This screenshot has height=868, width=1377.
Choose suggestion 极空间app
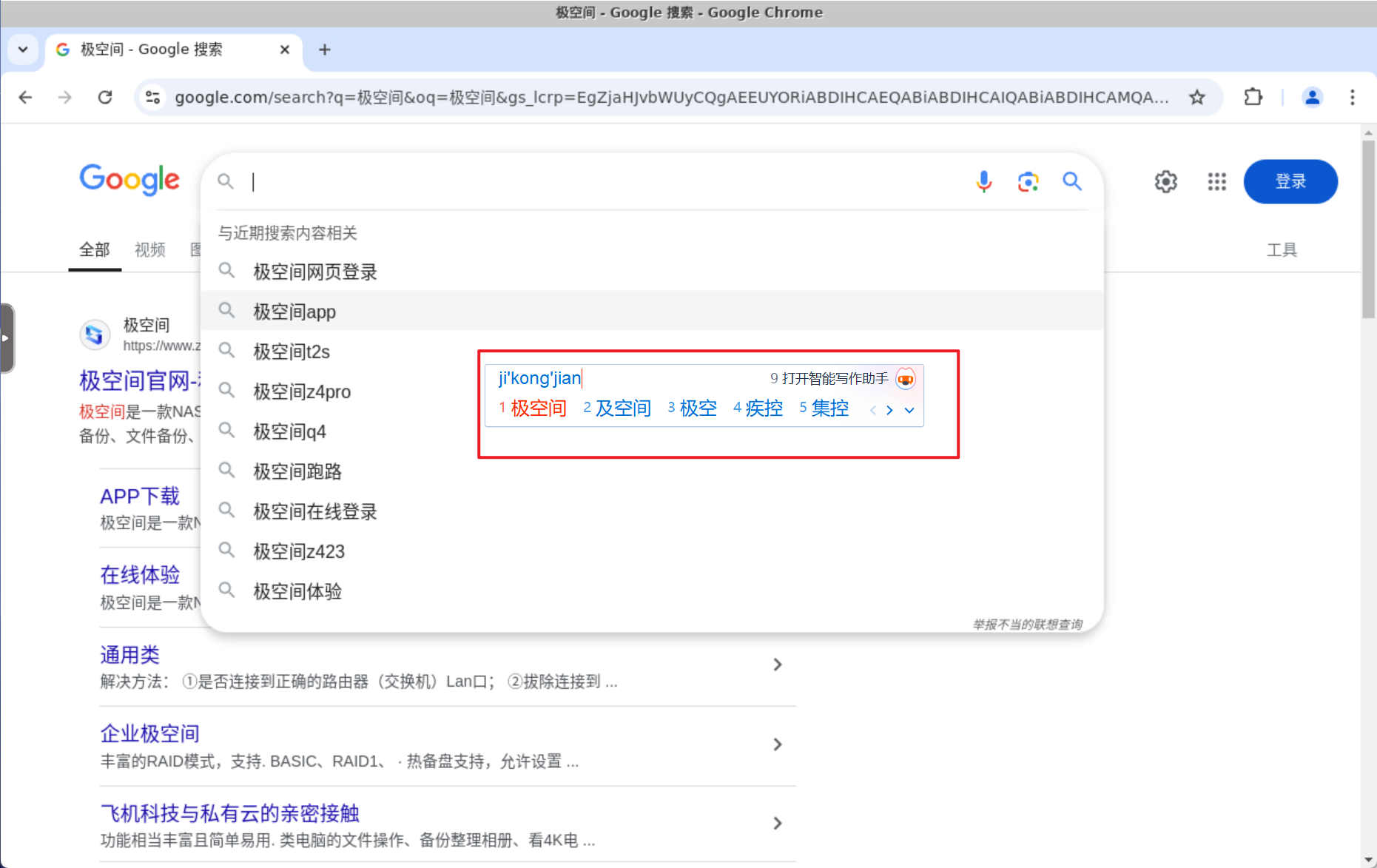tap(652, 312)
